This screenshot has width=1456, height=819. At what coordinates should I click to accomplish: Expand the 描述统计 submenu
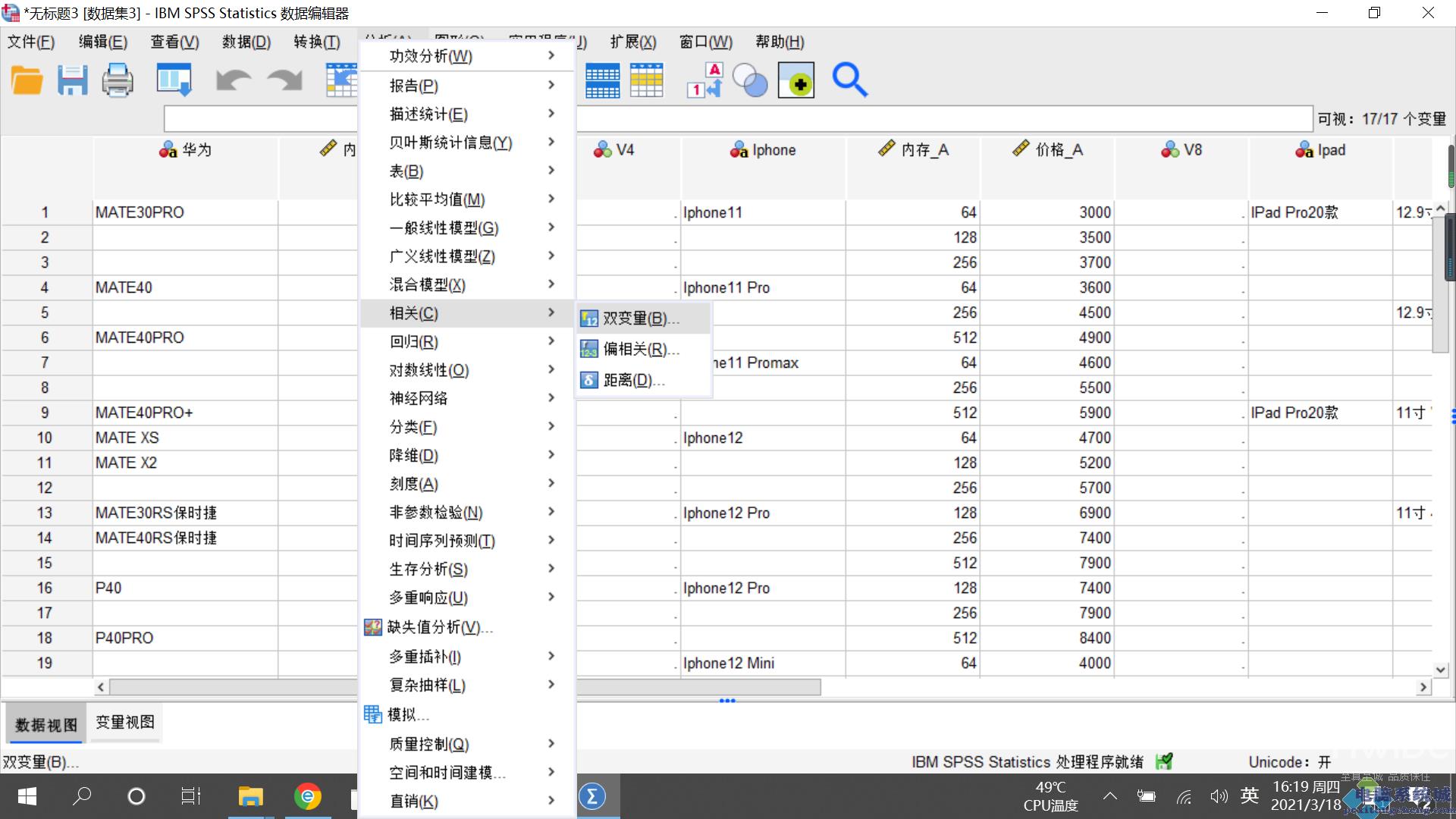(x=463, y=113)
